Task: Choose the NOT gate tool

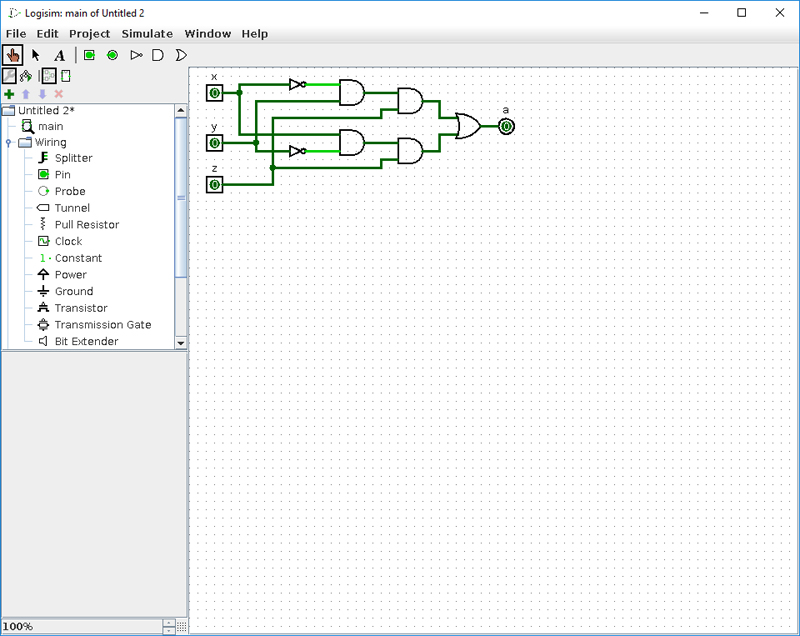Action: 136,55
